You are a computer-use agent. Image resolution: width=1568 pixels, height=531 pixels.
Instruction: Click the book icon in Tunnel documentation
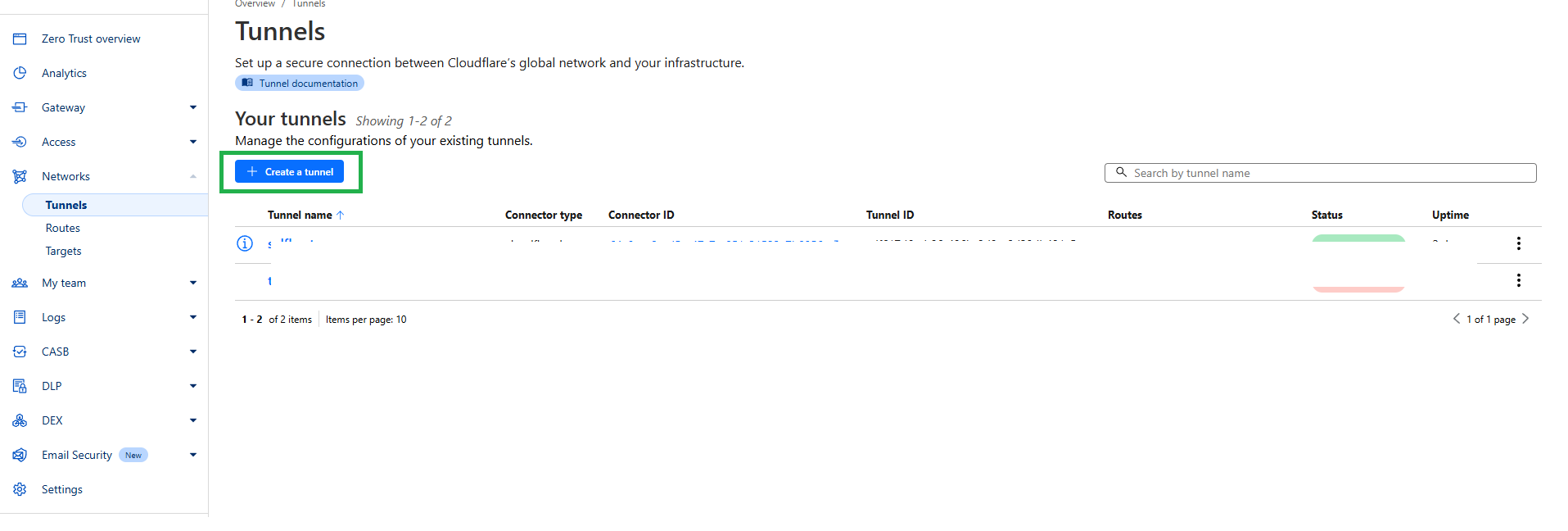[247, 83]
